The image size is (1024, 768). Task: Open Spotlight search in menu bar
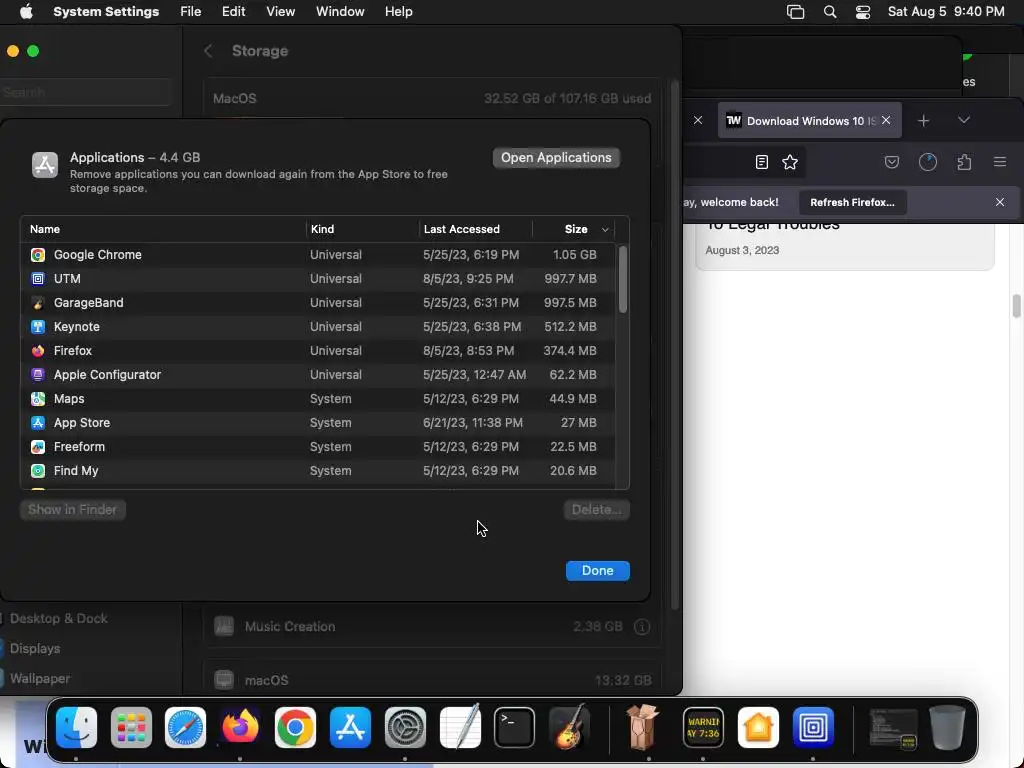[x=830, y=12]
